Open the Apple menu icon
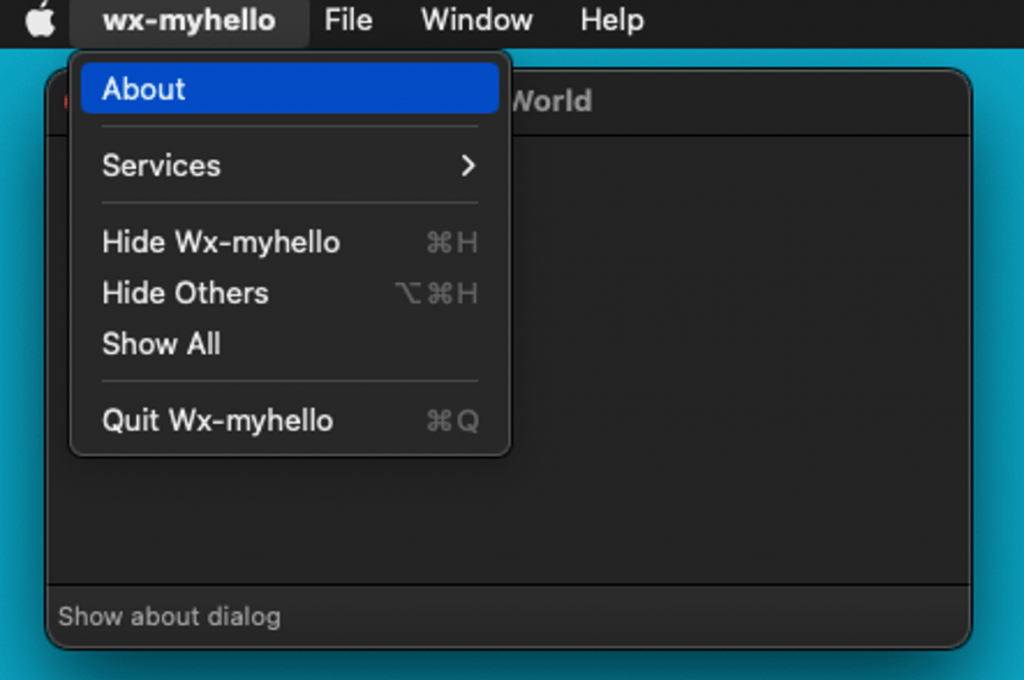Viewport: 1024px width, 680px height. [x=40, y=20]
